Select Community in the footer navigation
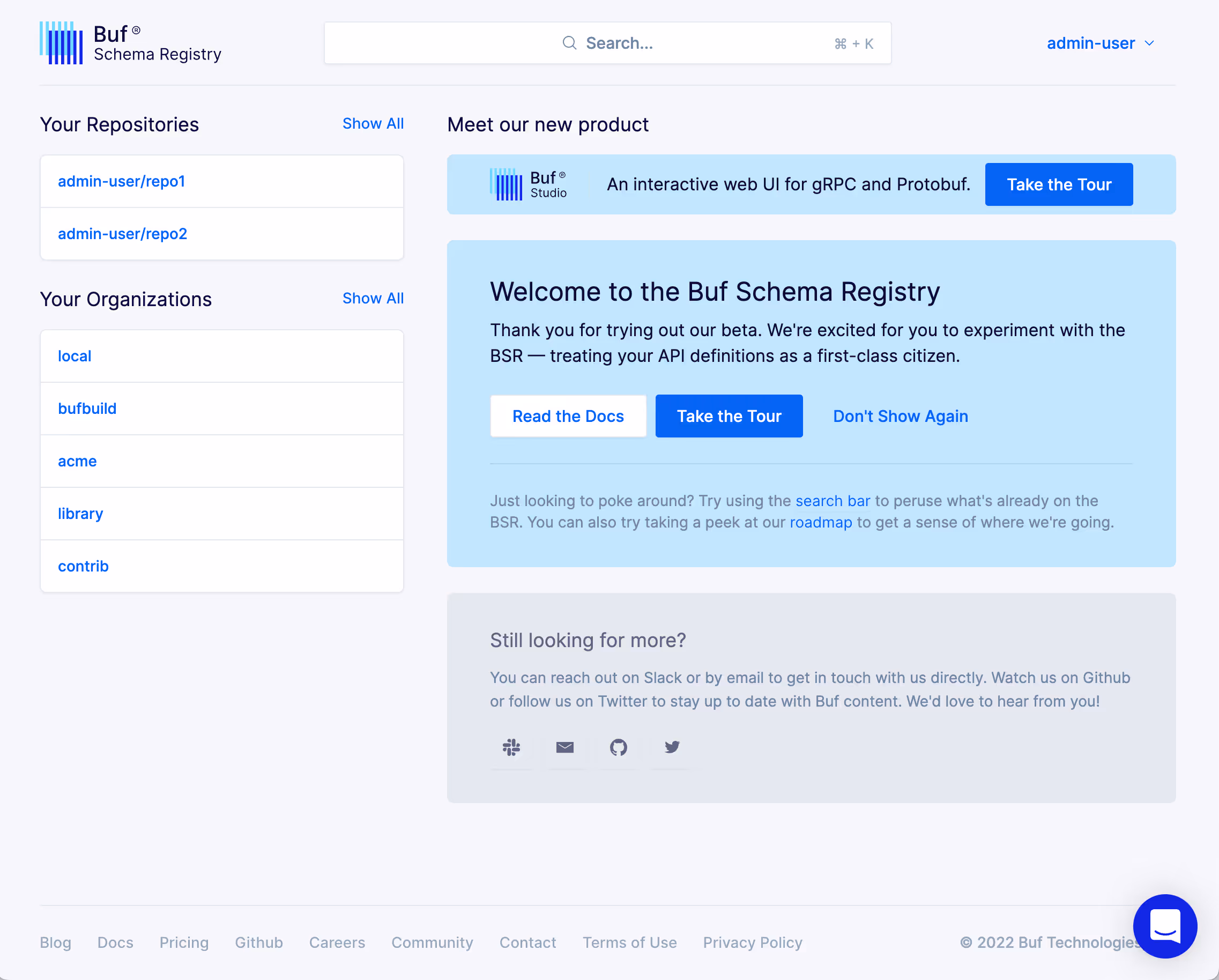 click(x=432, y=942)
